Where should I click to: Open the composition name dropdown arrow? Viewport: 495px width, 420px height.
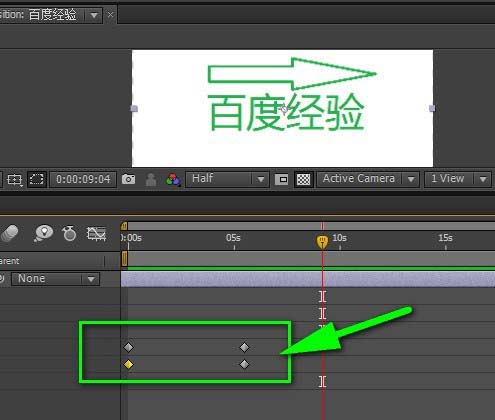(94, 15)
